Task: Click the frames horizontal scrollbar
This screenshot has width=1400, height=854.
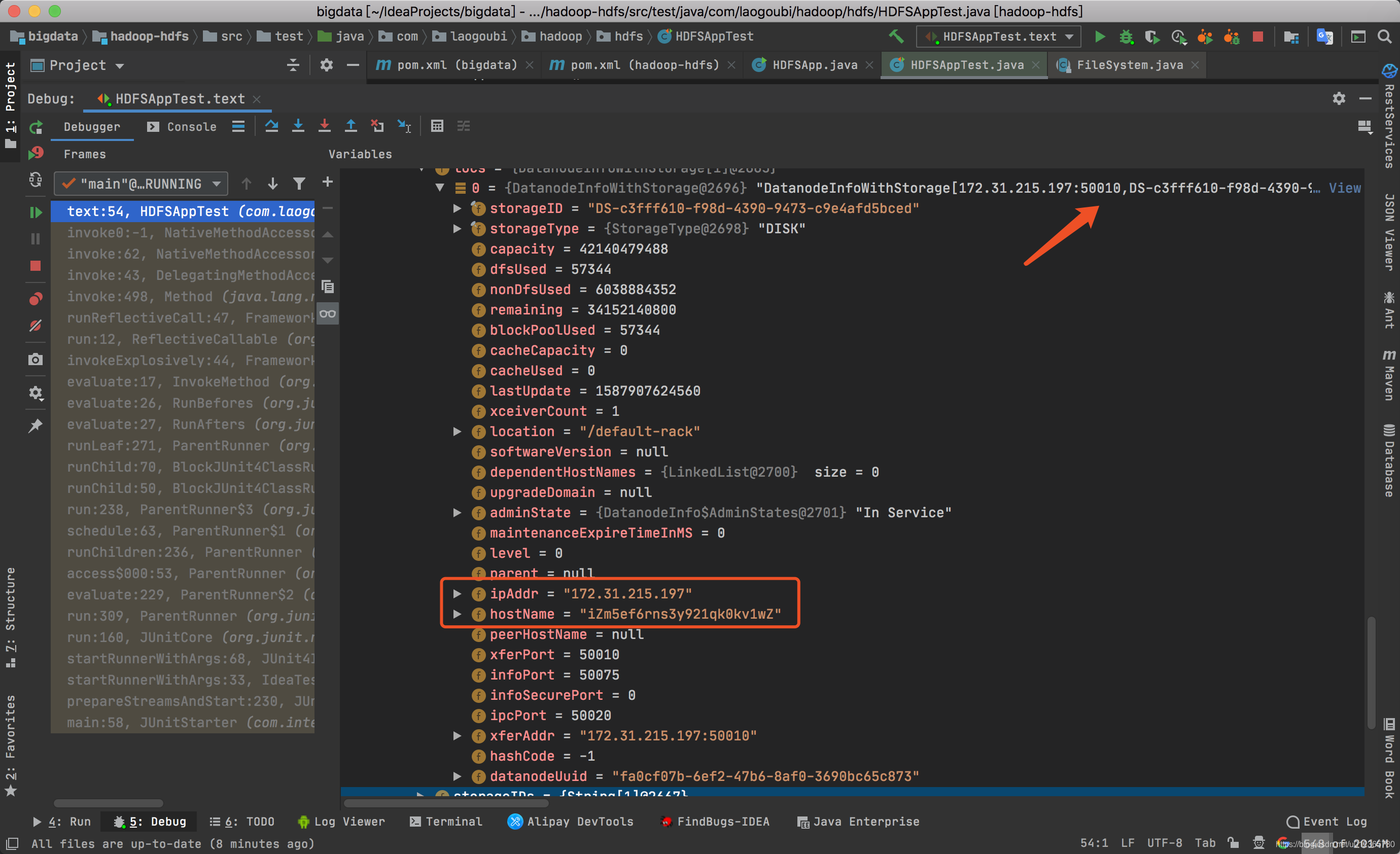Action: coord(109,803)
